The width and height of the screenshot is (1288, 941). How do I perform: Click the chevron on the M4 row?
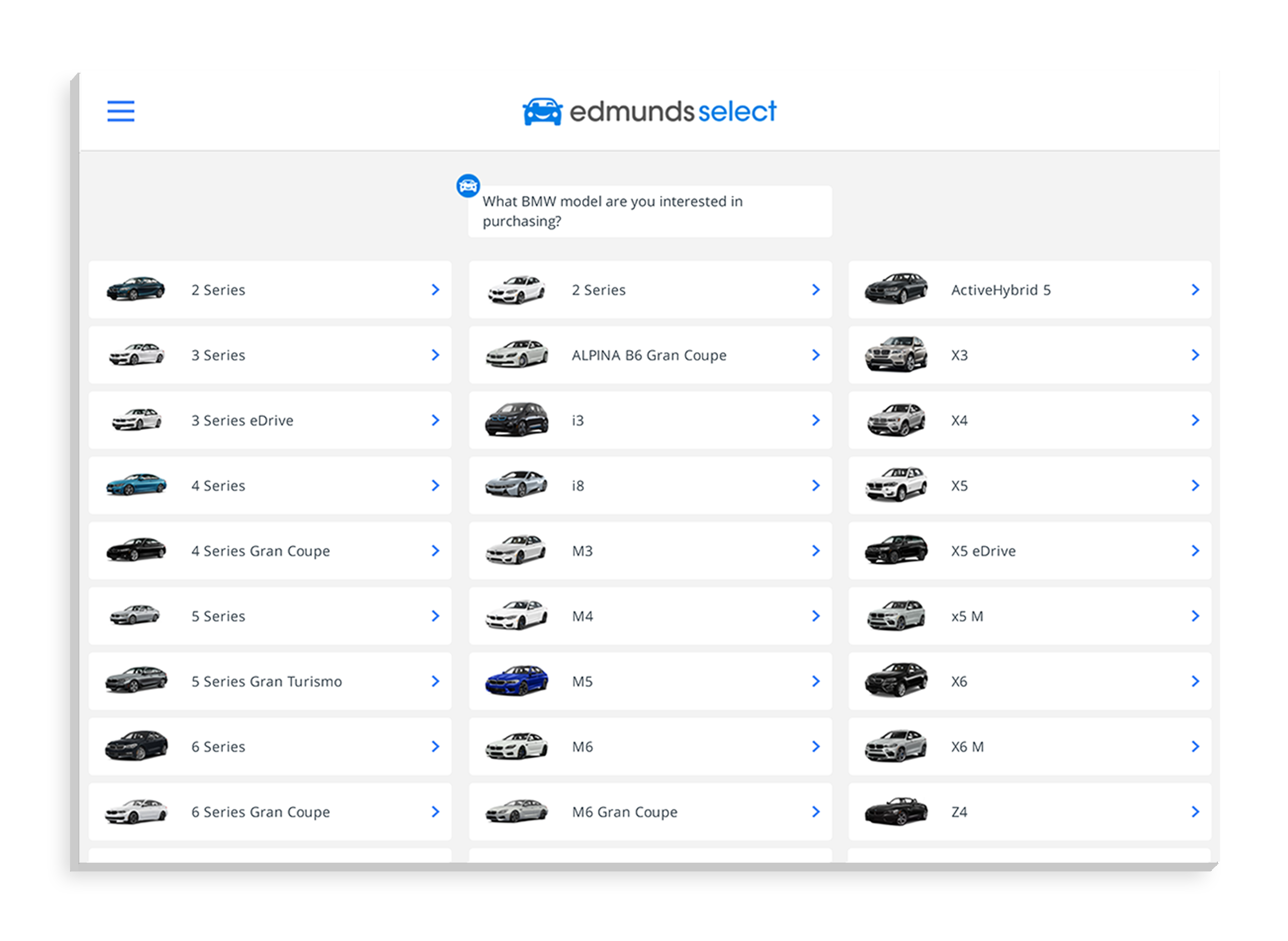click(x=816, y=616)
